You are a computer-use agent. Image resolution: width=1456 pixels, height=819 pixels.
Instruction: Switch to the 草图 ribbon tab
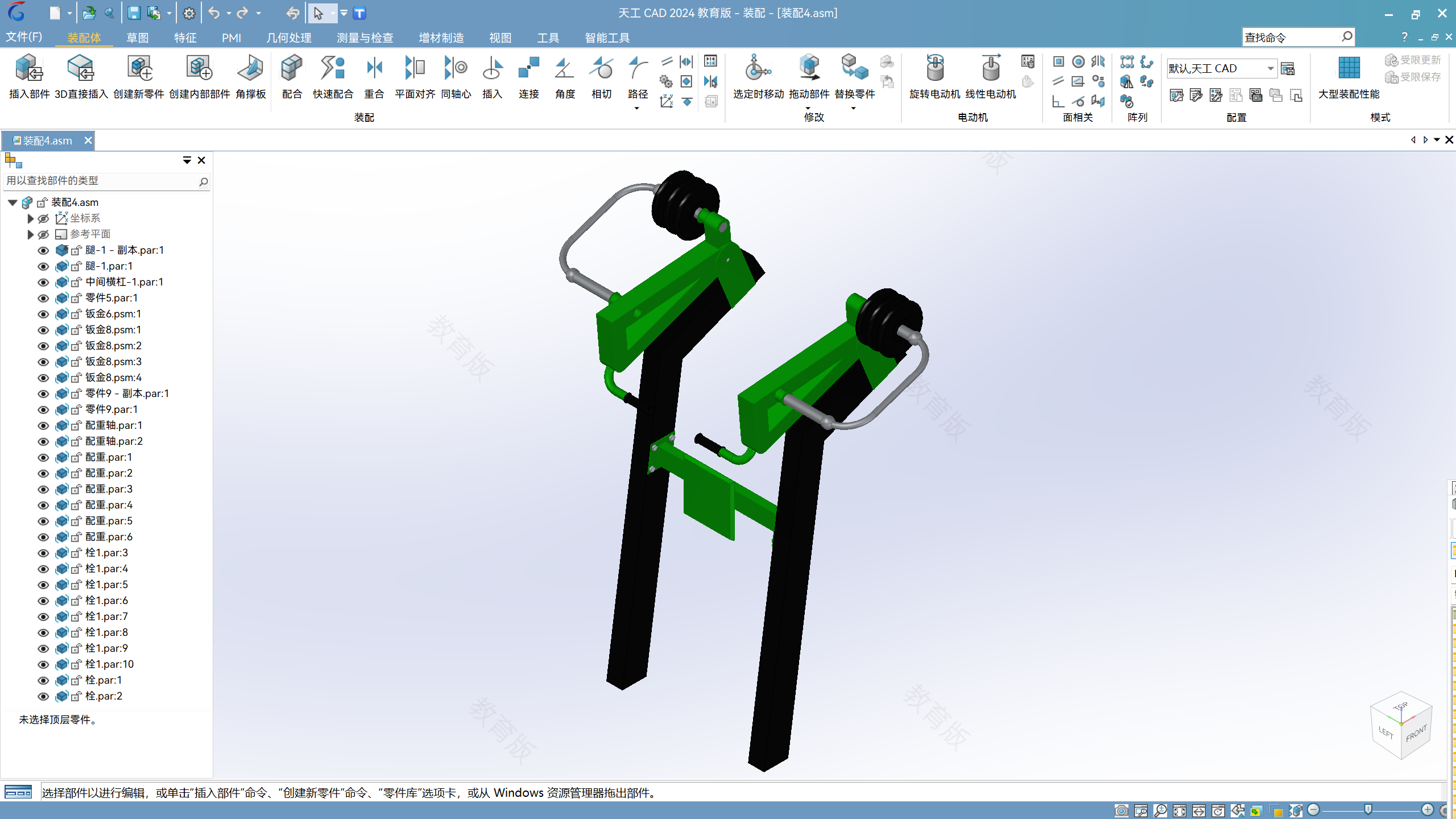pyautogui.click(x=138, y=38)
